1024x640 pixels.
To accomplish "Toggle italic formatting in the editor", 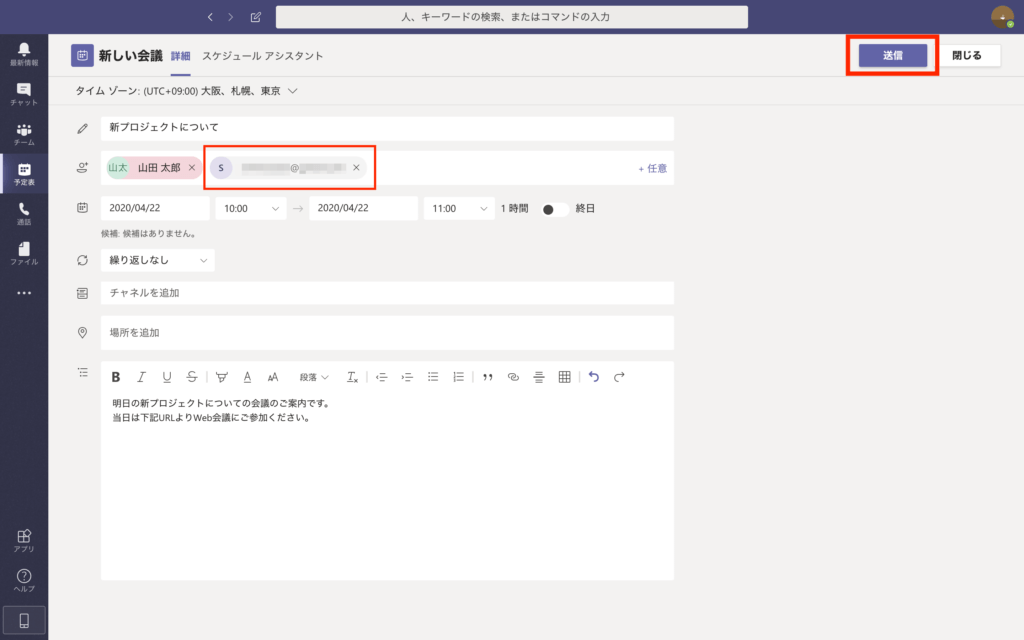I will 141,377.
